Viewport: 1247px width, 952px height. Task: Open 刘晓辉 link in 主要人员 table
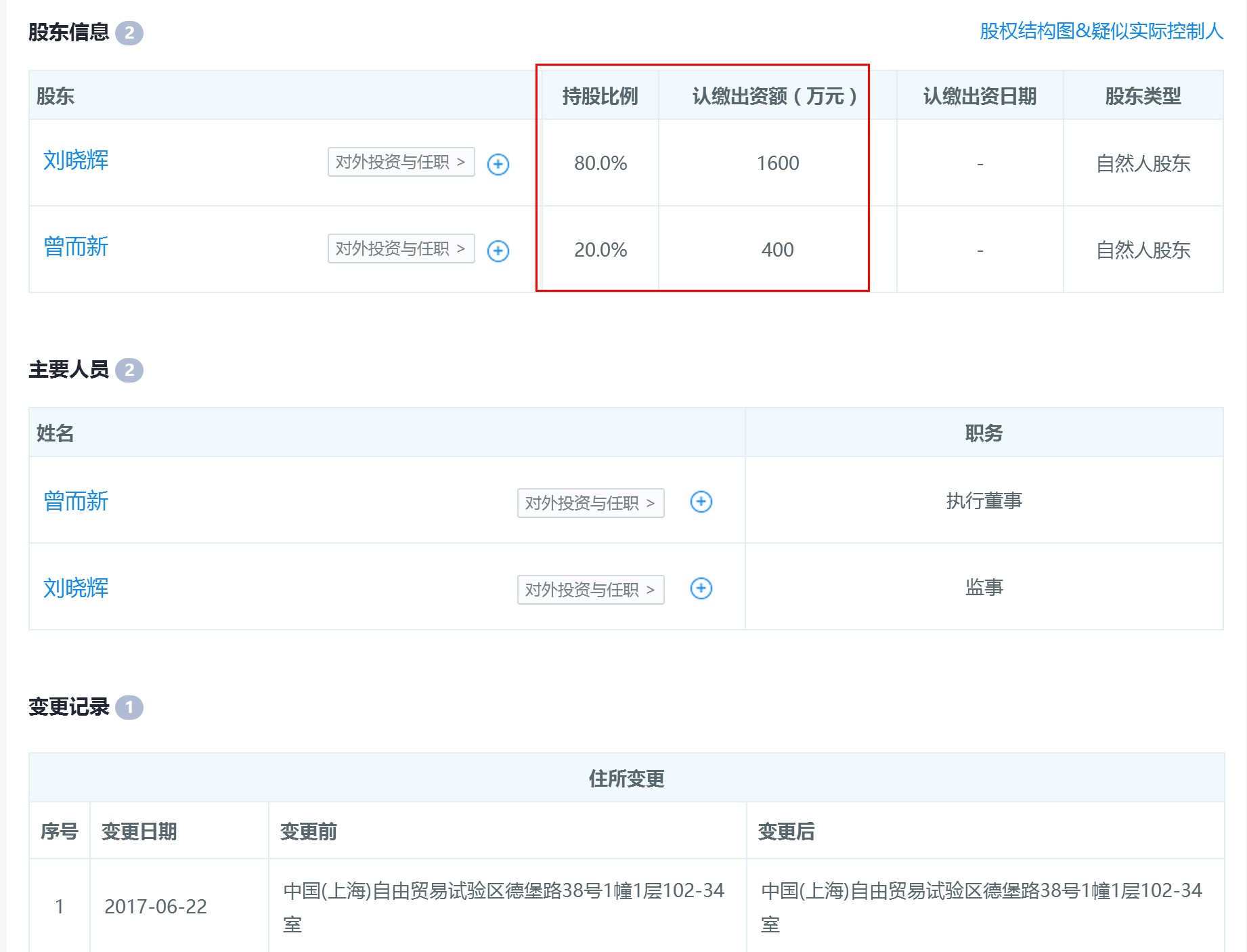[76, 588]
